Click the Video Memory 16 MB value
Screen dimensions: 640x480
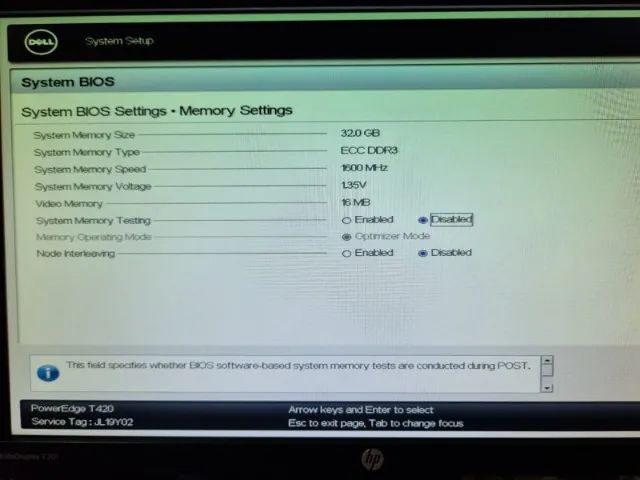click(355, 202)
